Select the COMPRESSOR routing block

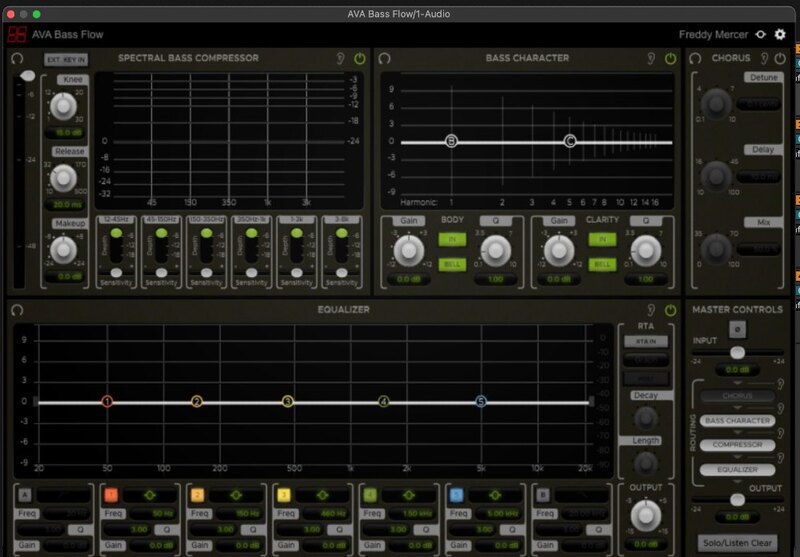coord(737,445)
